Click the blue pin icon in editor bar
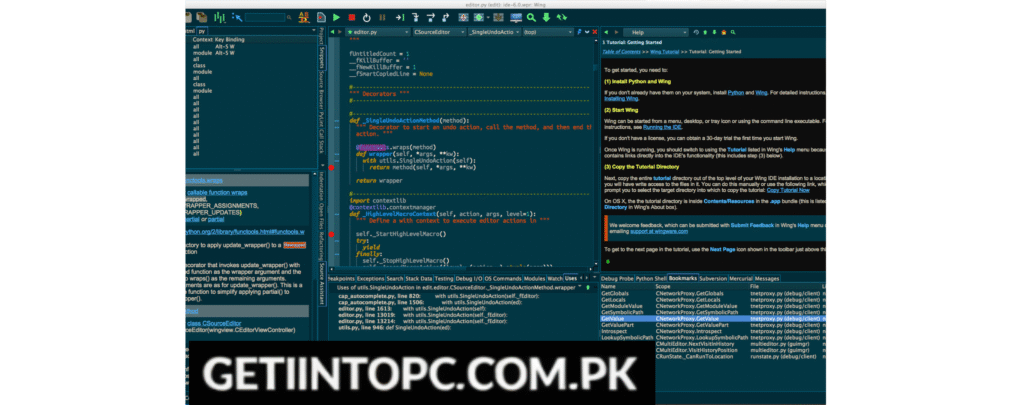The width and height of the screenshot is (1024, 405). [579, 32]
